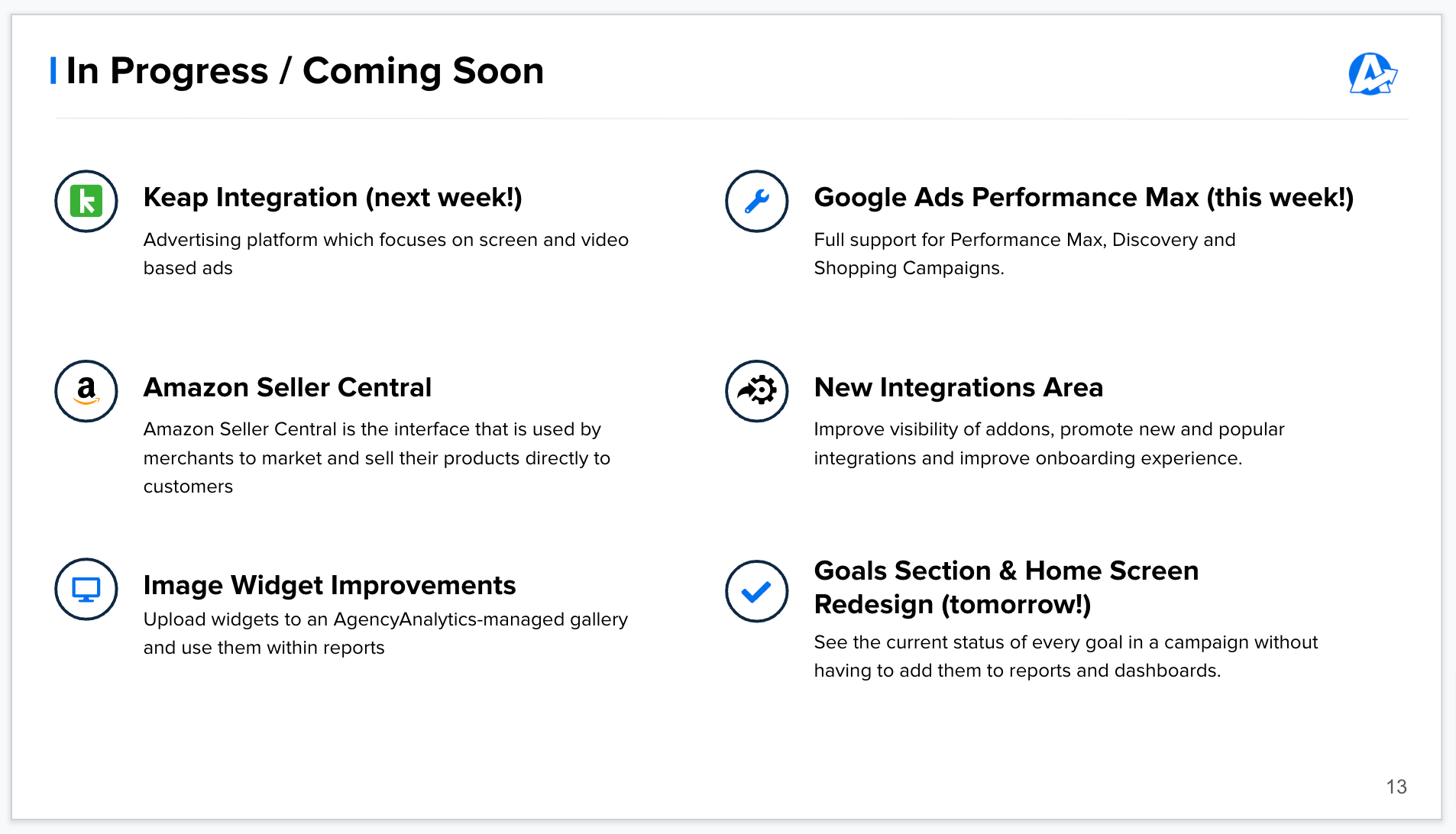Select Google Ads Performance Max heading
Image resolution: width=1456 pixels, height=834 pixels.
pos(1084,198)
